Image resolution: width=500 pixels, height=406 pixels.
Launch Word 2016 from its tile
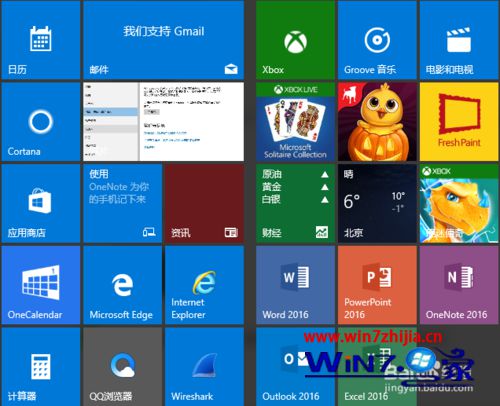click(x=295, y=285)
